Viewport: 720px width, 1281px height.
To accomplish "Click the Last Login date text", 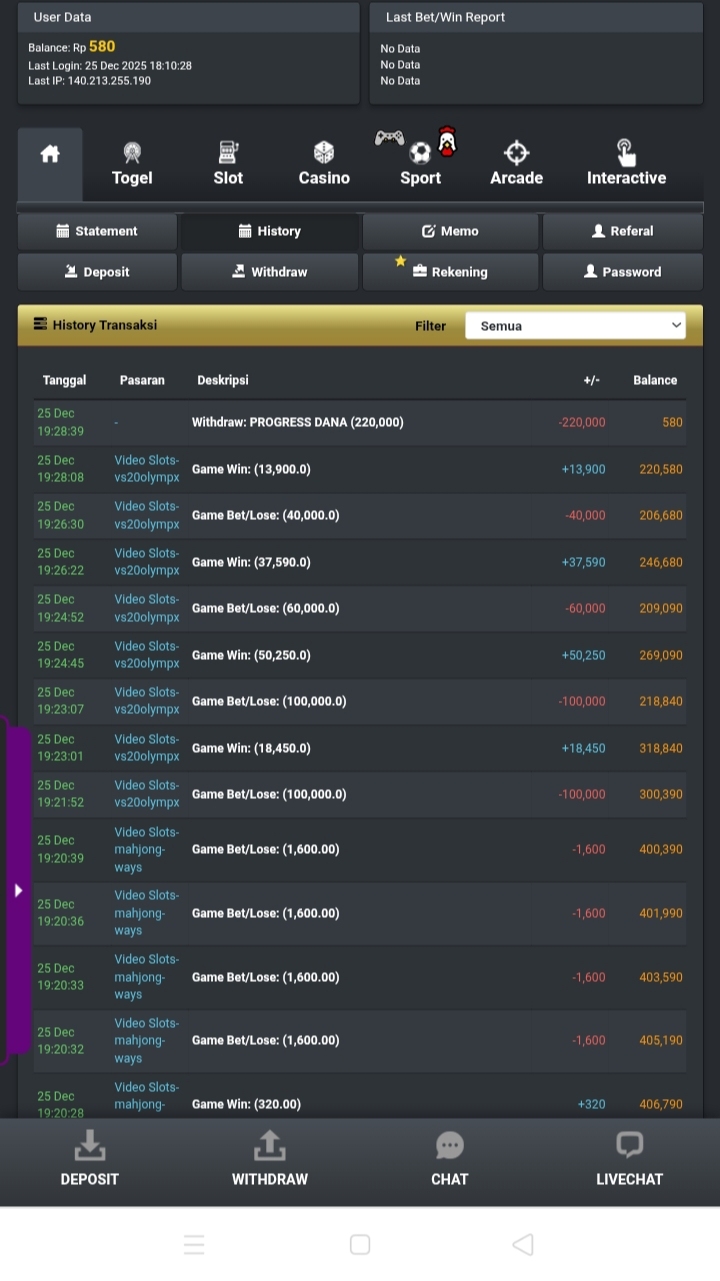I will pos(110,65).
